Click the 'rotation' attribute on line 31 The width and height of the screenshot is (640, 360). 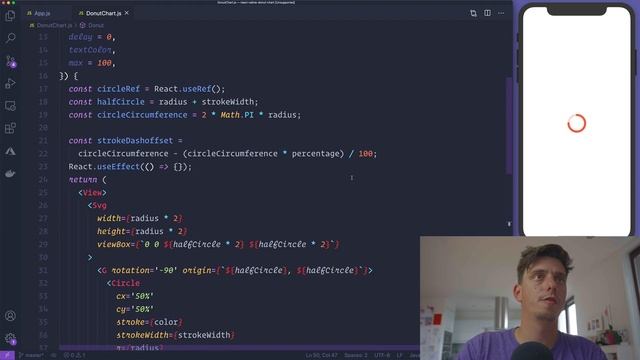[131, 270]
